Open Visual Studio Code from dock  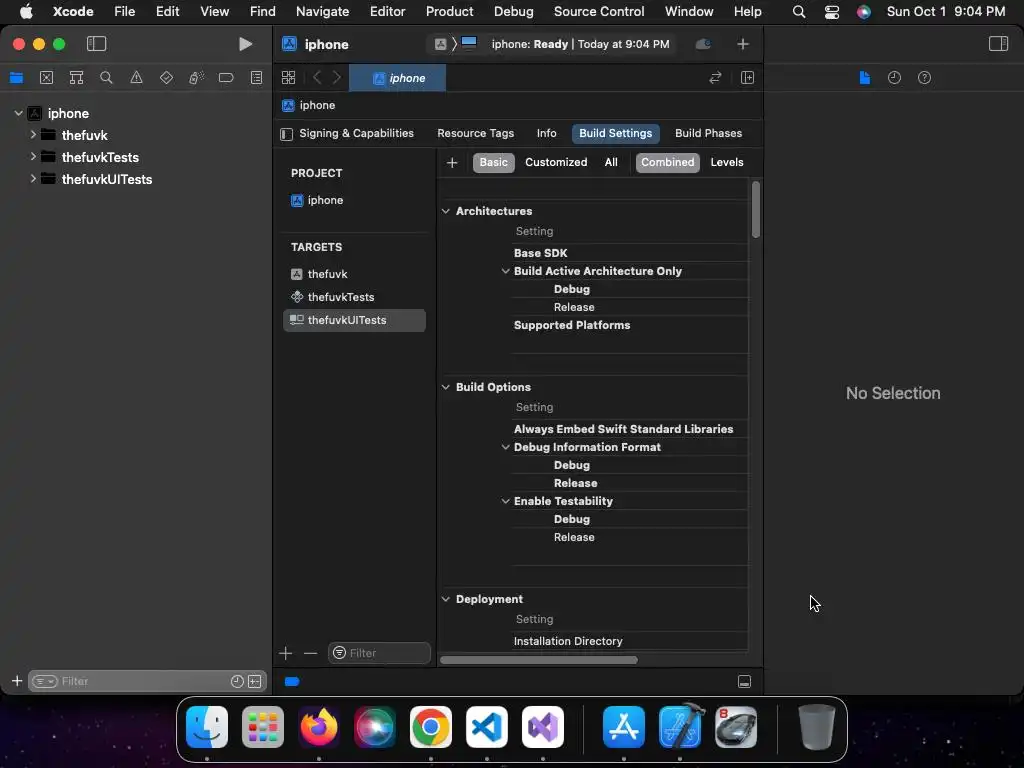[x=487, y=727]
